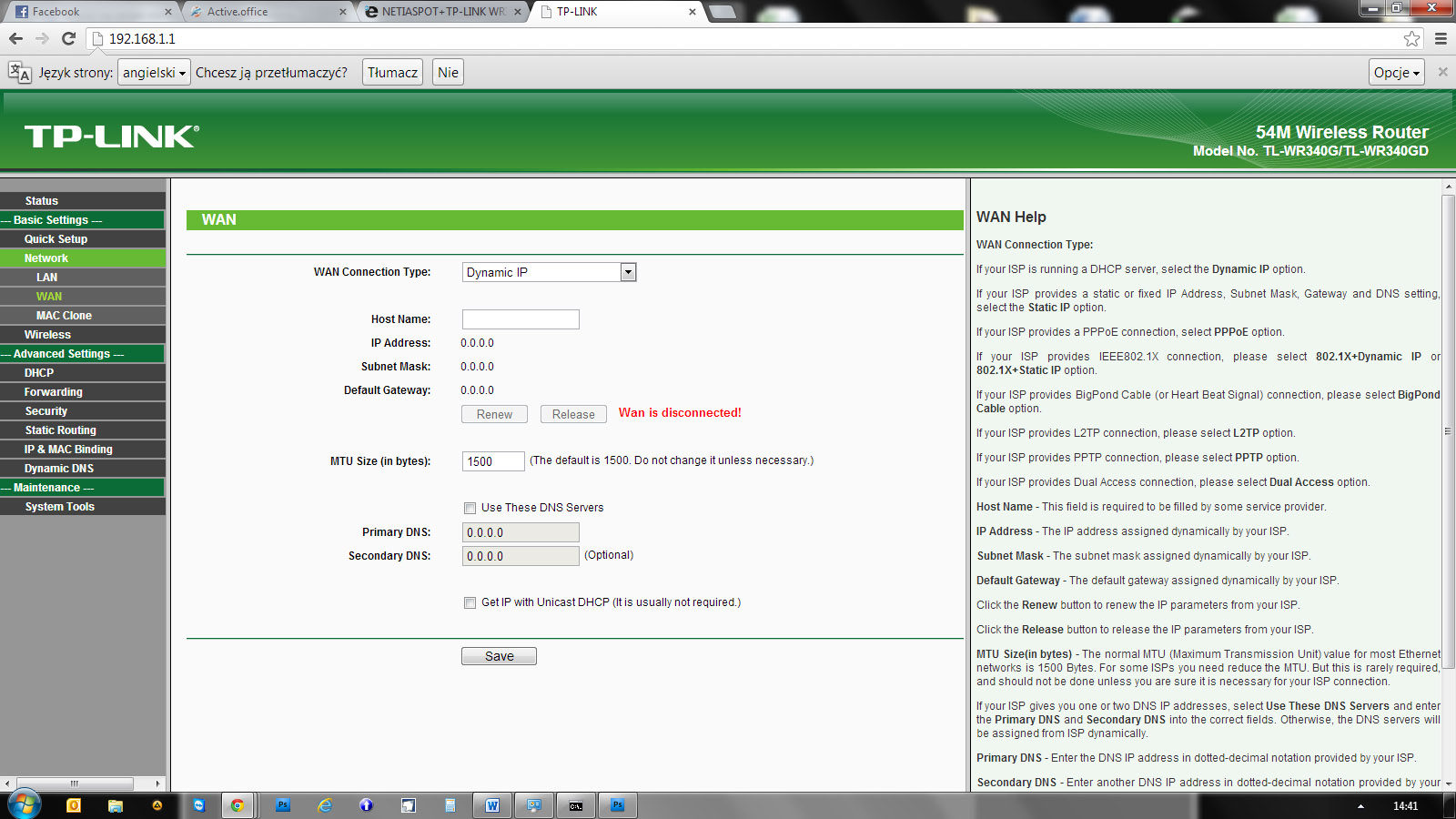
Task: Close the Active.office browser tab
Action: click(x=343, y=12)
